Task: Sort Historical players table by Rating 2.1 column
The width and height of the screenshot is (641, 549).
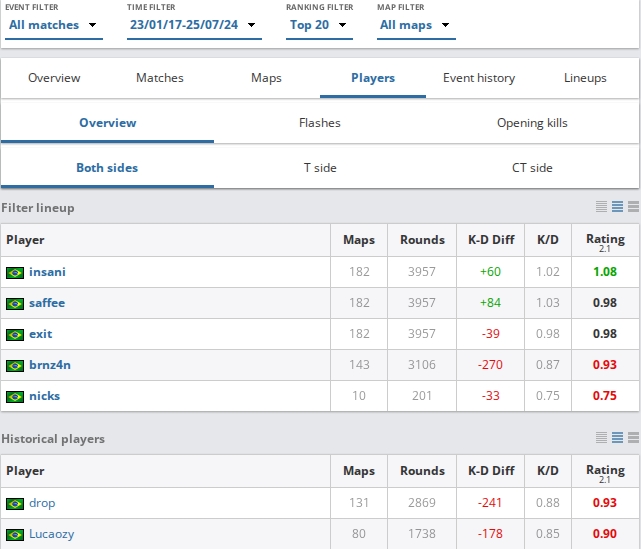Action: [605, 472]
